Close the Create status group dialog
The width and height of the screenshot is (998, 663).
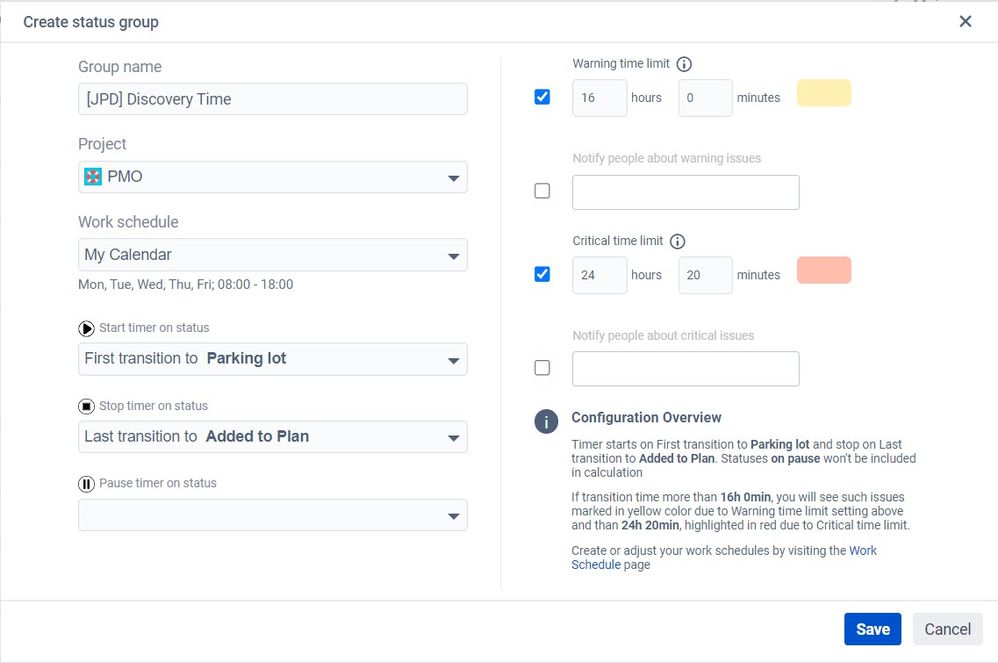point(965,21)
